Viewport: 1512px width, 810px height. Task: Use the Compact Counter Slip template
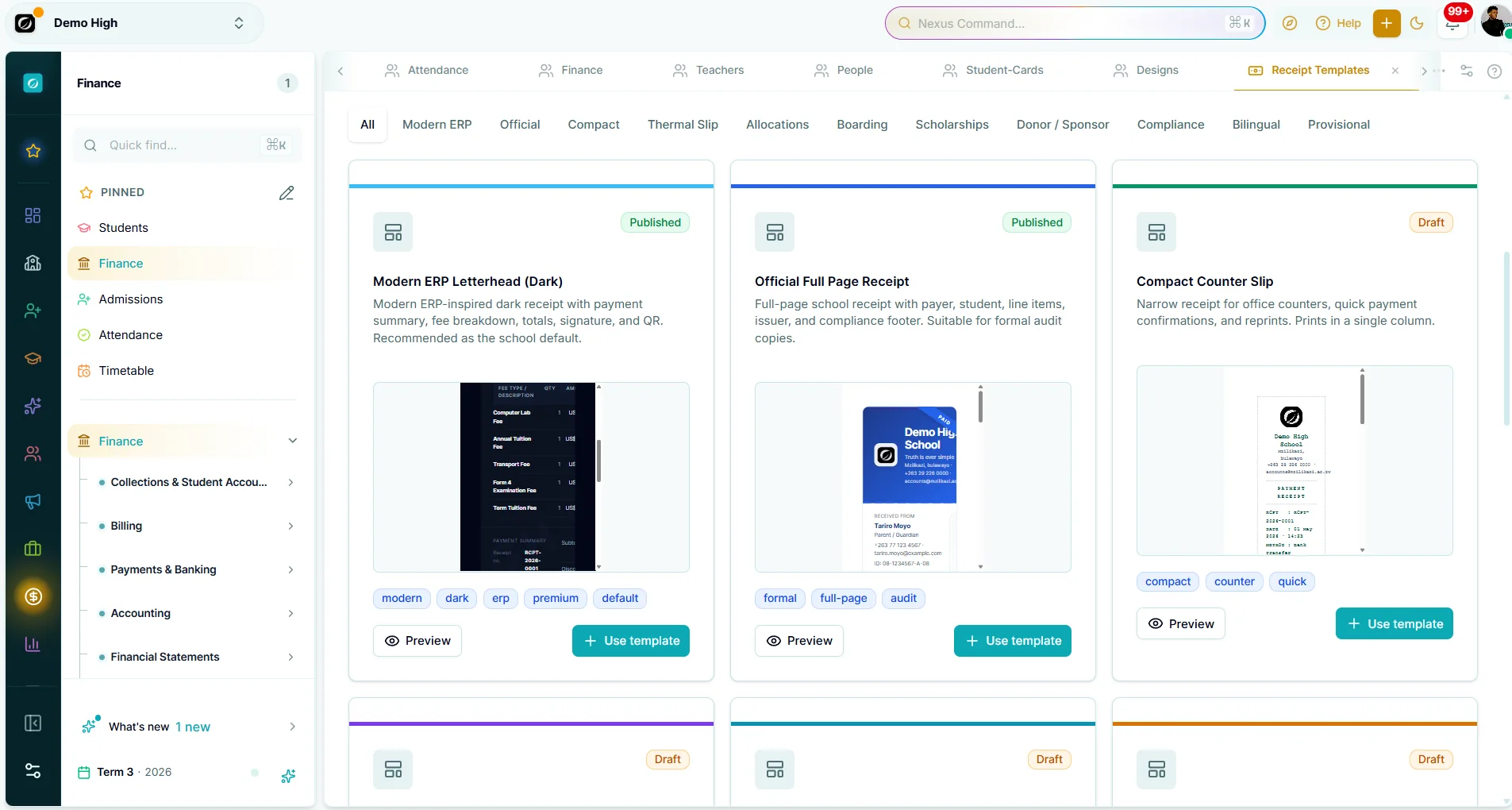point(1395,623)
